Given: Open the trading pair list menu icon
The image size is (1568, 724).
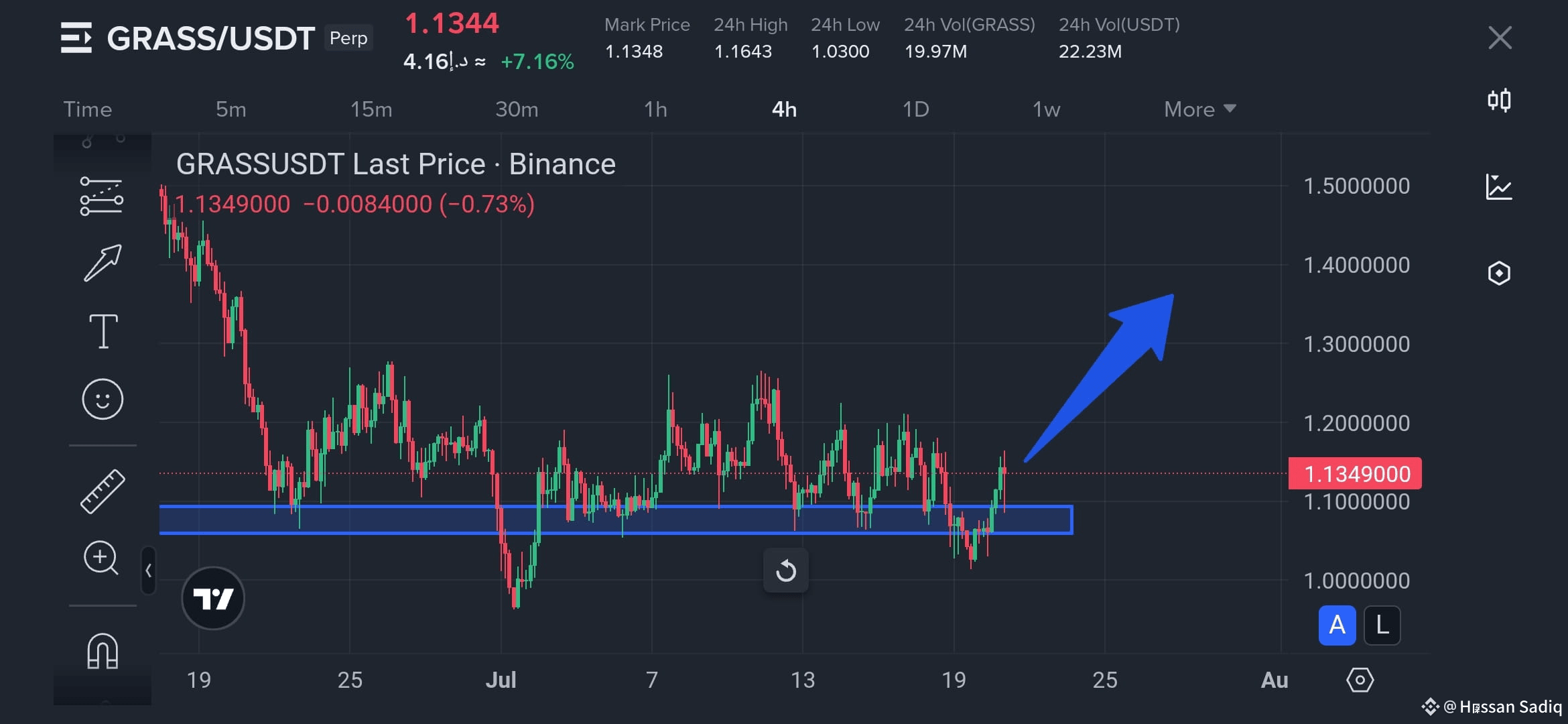Looking at the screenshot, I should click(76, 38).
